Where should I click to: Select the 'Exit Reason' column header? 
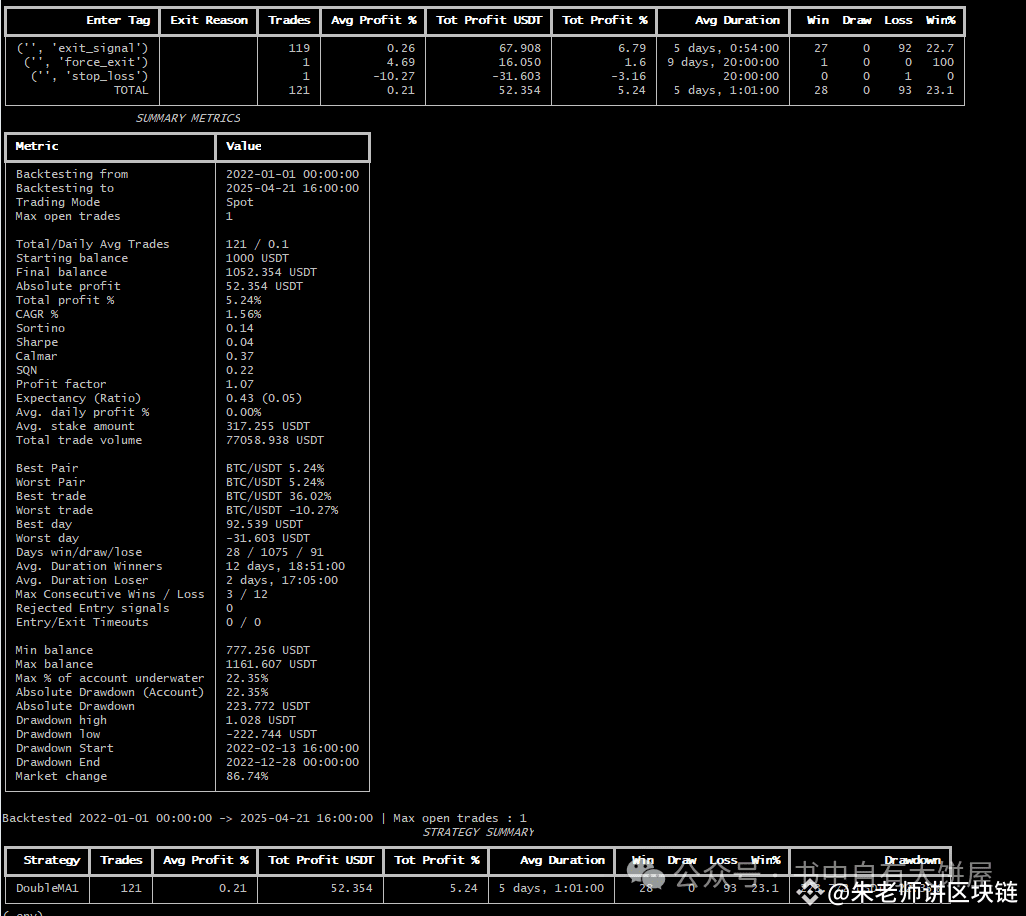click(209, 20)
